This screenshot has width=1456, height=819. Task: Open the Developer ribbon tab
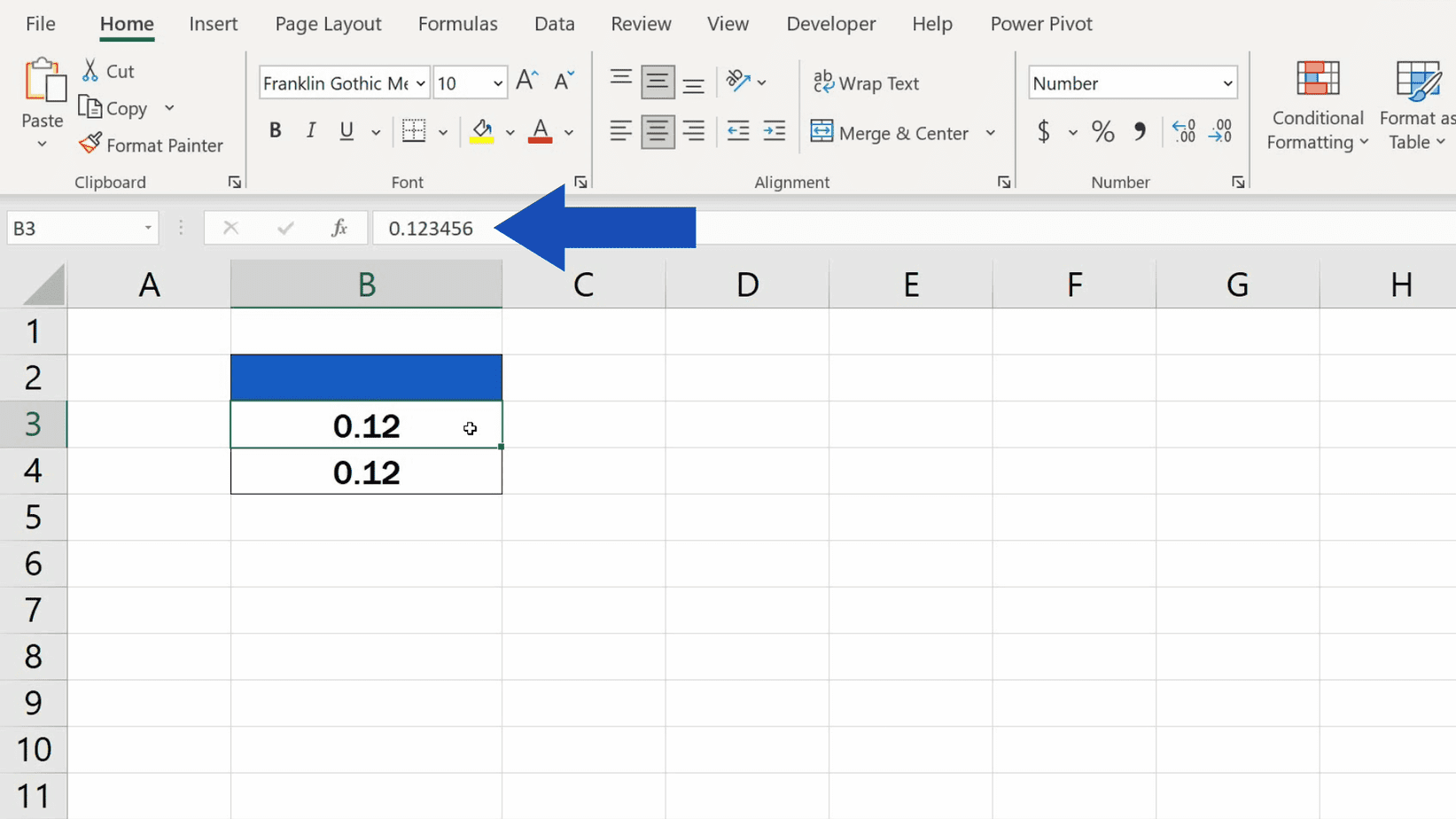pos(830,24)
